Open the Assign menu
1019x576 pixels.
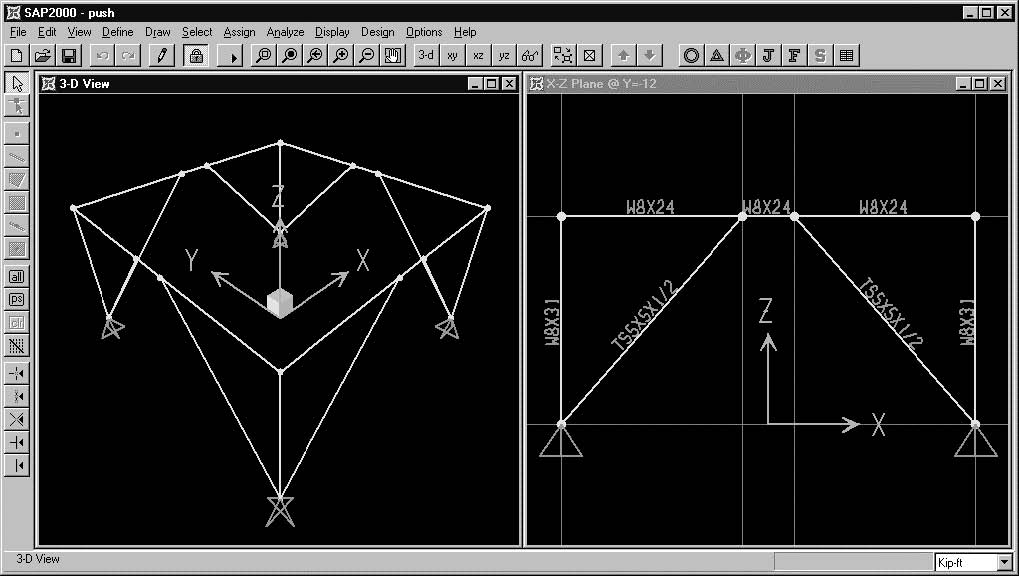(239, 32)
